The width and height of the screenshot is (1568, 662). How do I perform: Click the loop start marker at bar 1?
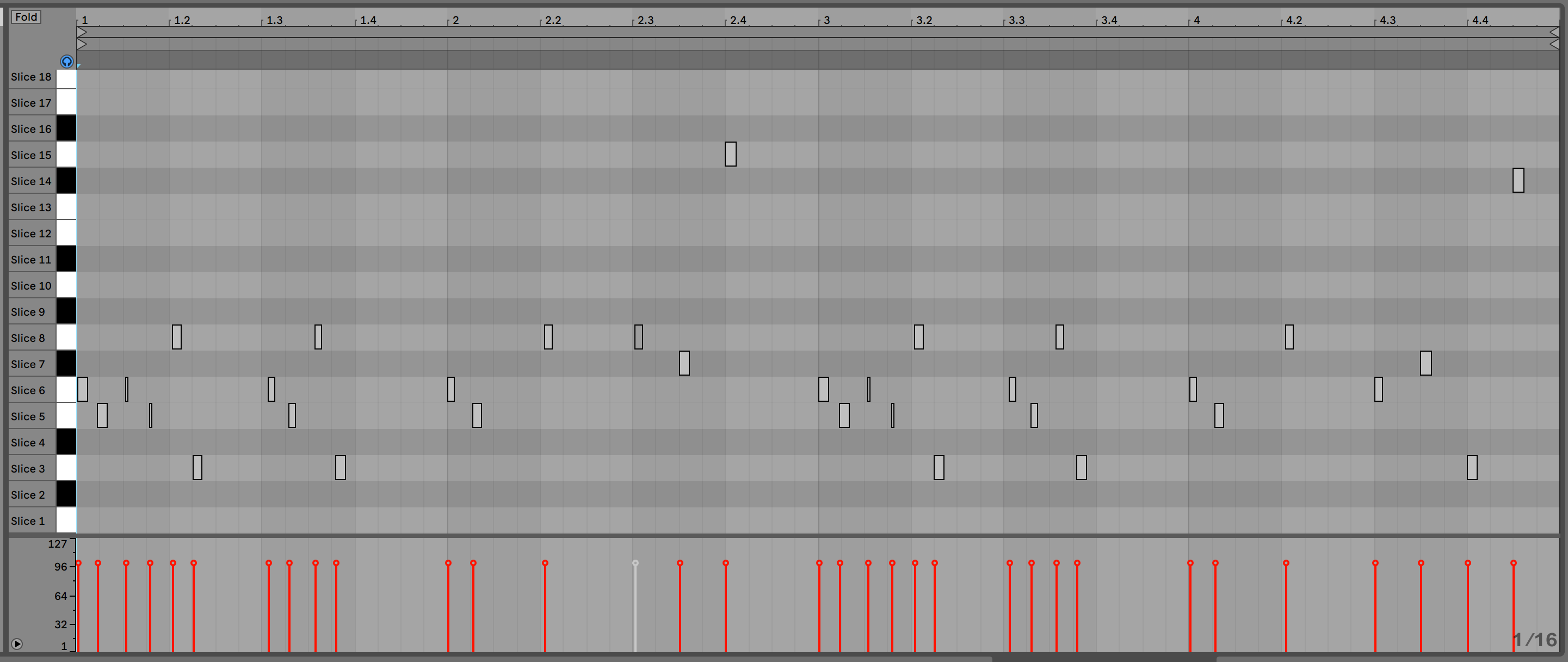tap(82, 32)
